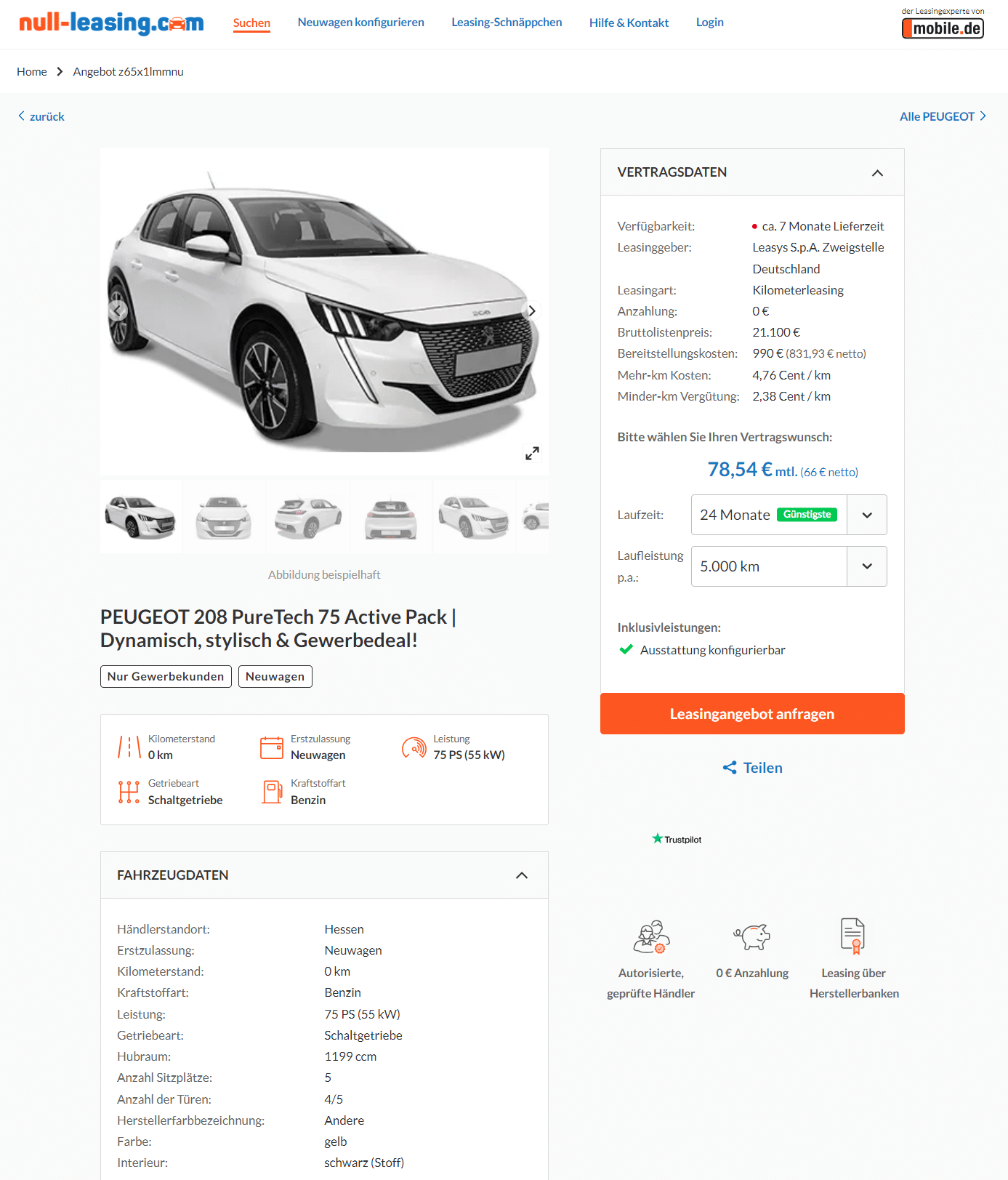Enlarge the car image with fullscreen icon
This screenshot has height=1180, width=1008.
(532, 453)
